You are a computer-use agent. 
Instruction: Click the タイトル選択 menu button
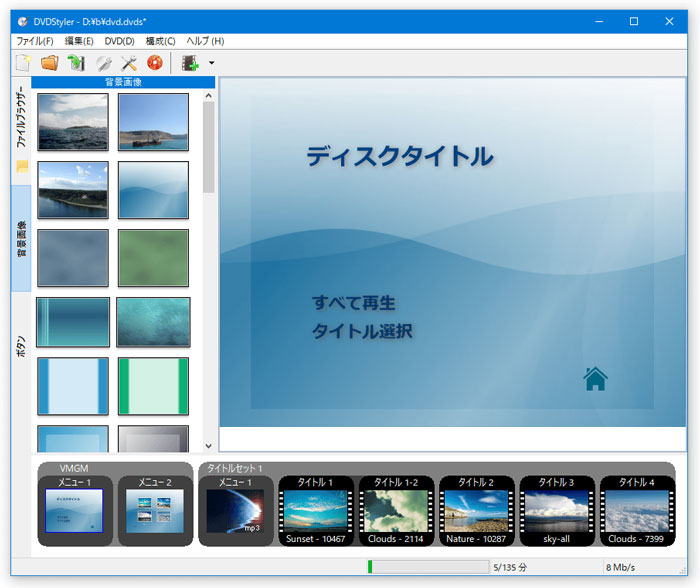tap(362, 331)
